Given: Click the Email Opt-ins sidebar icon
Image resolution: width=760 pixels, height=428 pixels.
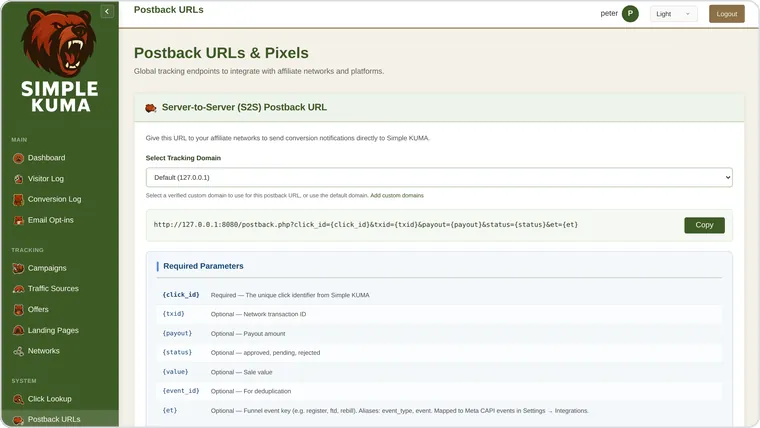Looking at the screenshot, I should 18,220.
